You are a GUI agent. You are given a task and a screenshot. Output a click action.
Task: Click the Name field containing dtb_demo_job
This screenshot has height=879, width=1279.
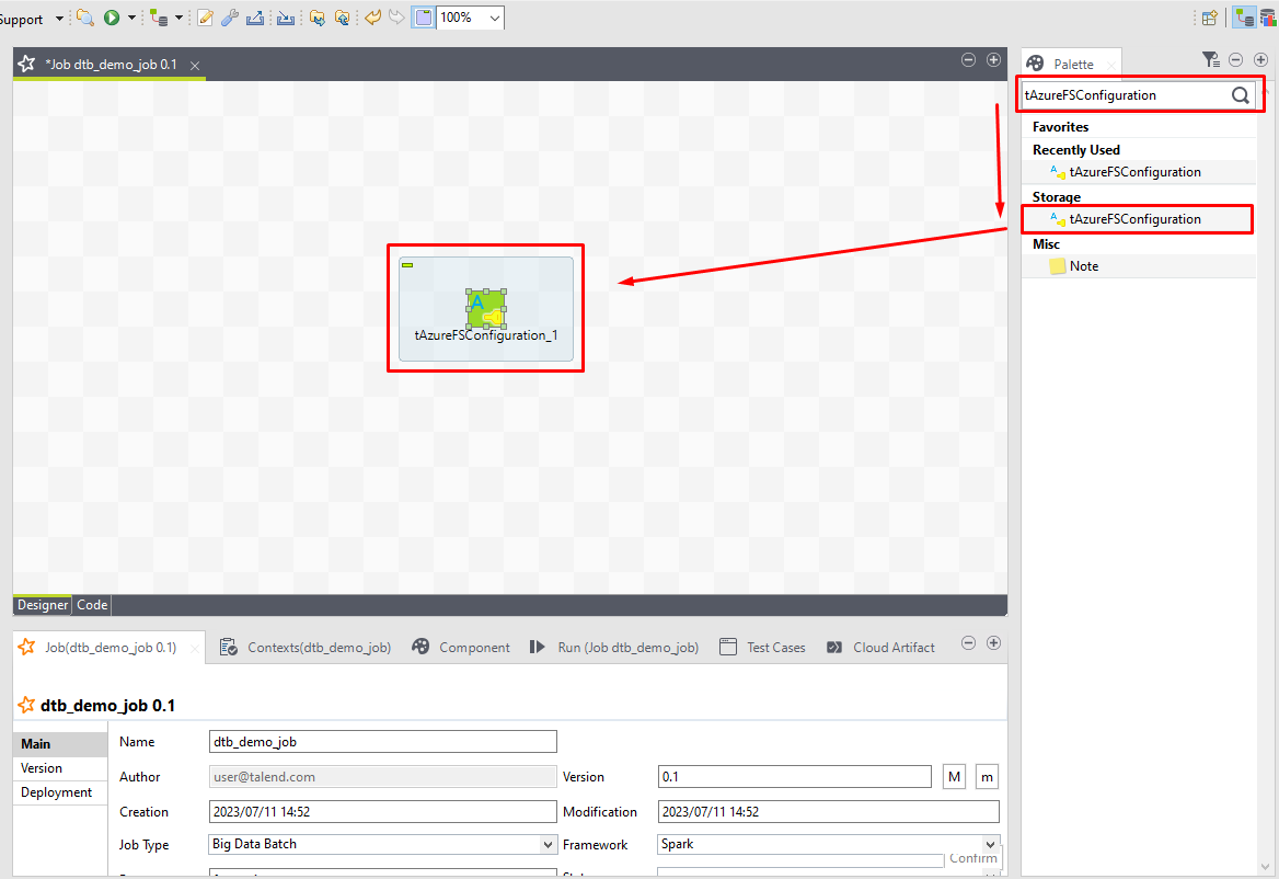coord(382,742)
